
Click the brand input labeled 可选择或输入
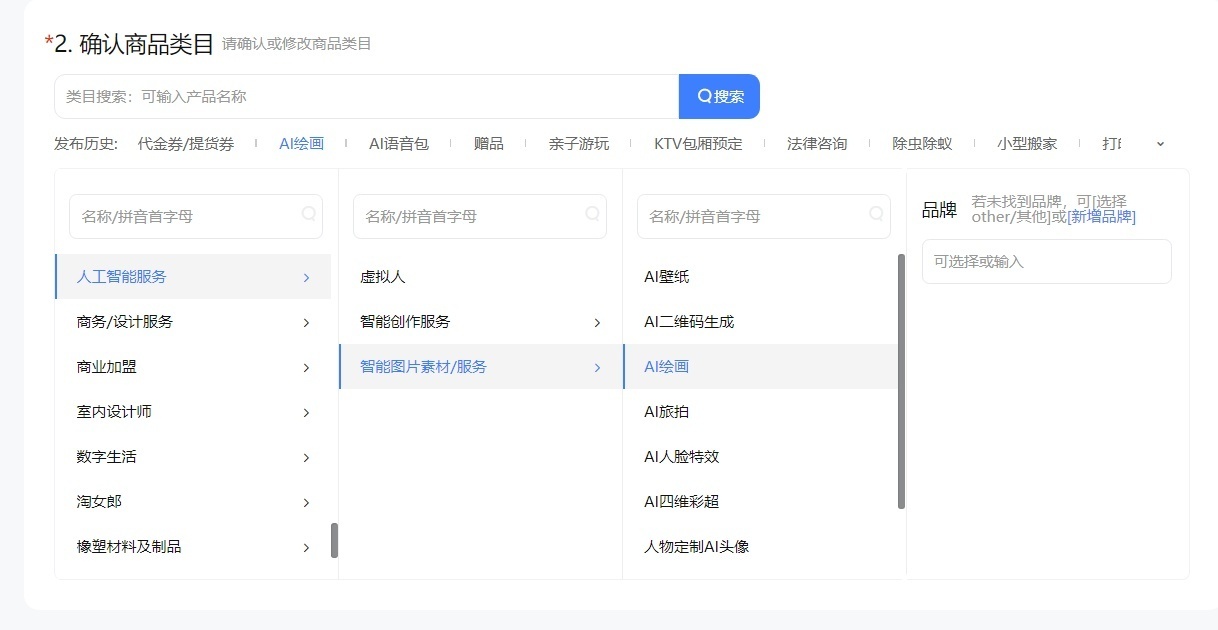[1046, 261]
